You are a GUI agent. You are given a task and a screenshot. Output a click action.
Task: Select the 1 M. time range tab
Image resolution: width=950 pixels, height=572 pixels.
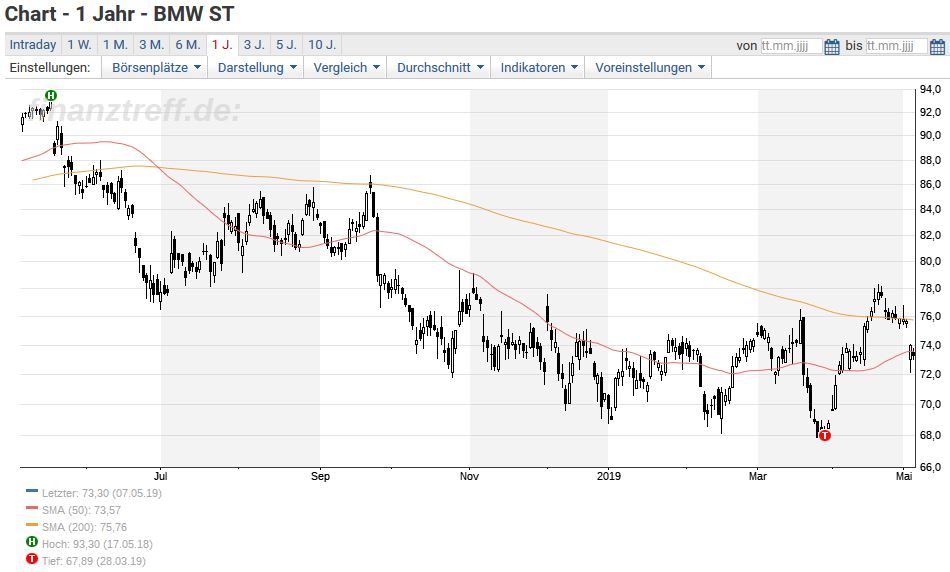pyautogui.click(x=115, y=45)
